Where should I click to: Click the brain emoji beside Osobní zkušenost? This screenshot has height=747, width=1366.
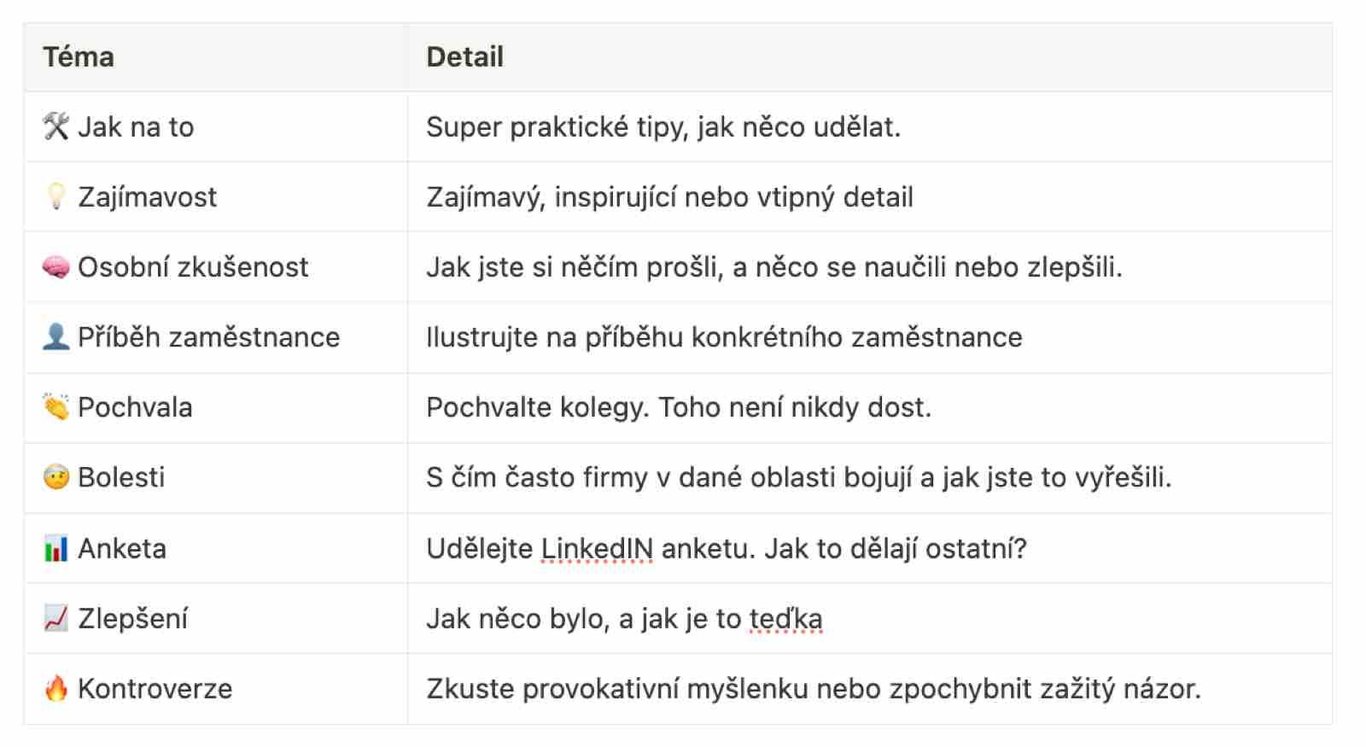(x=55, y=267)
